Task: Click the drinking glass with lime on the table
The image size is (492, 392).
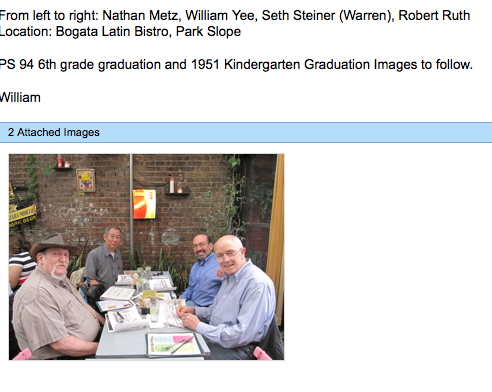Action: click(x=154, y=312)
